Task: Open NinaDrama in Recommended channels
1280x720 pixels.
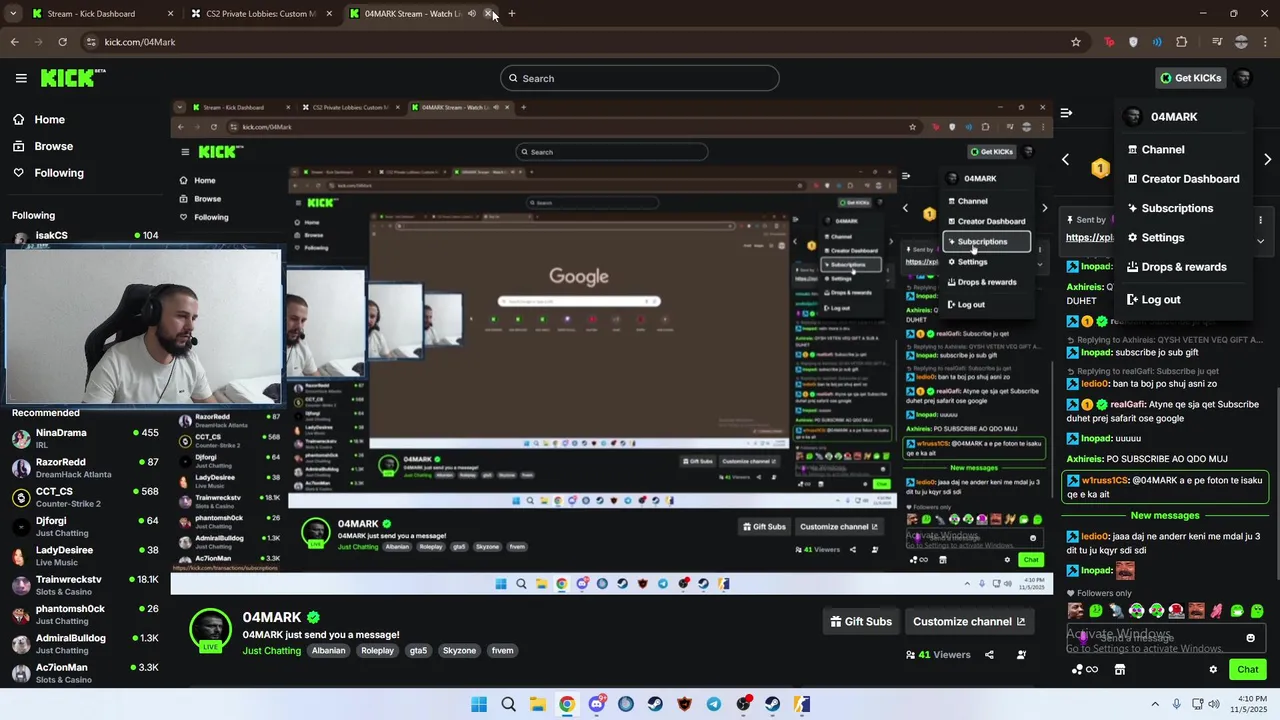Action: click(x=84, y=438)
